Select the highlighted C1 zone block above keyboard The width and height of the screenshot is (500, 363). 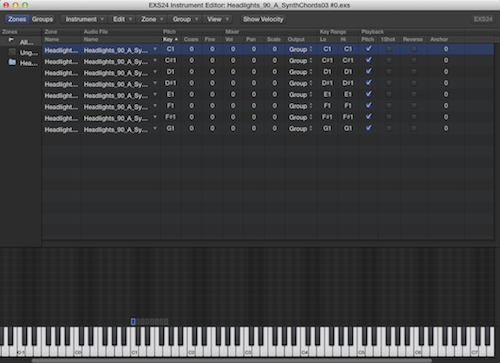point(133,321)
